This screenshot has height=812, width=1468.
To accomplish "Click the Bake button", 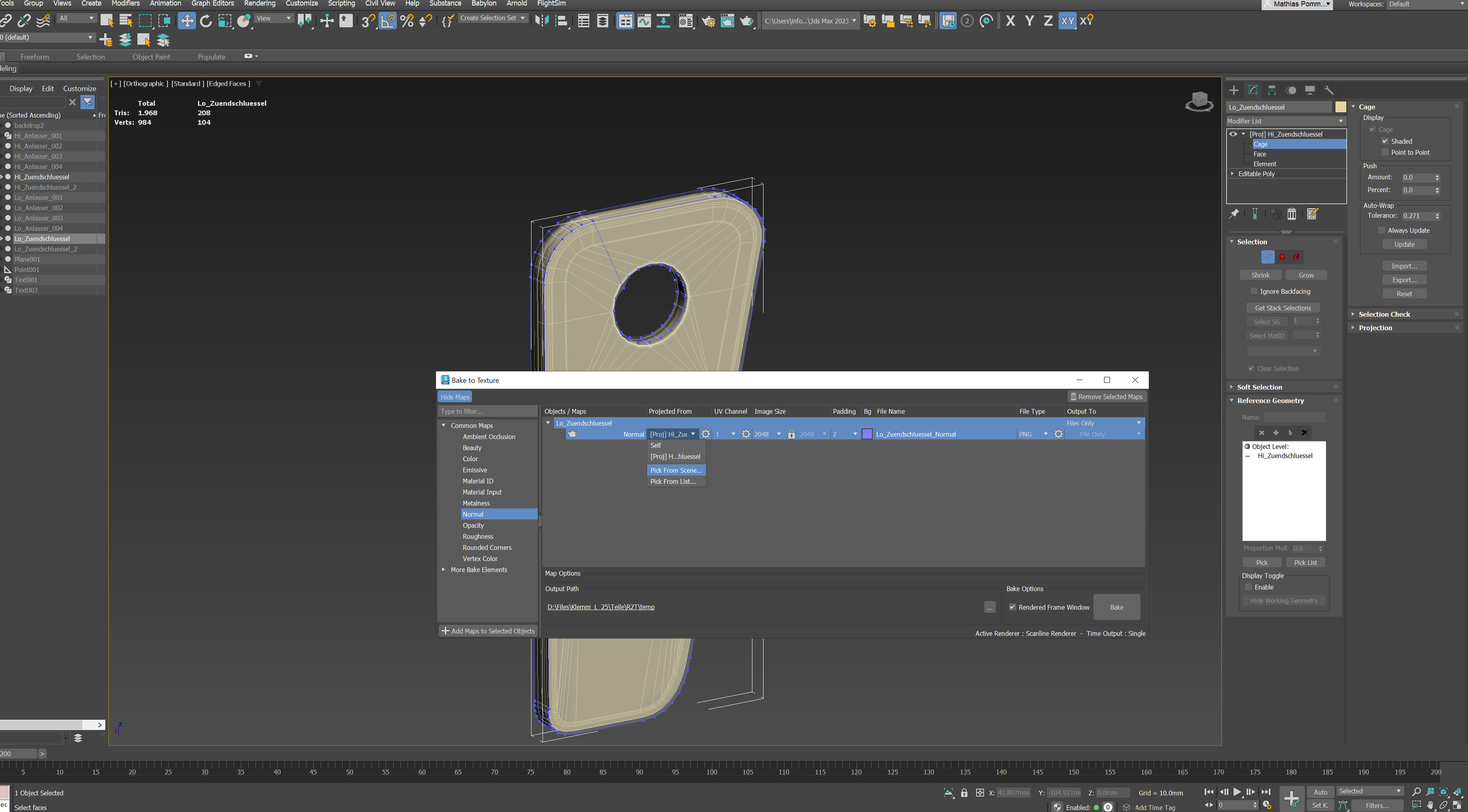I will tap(1116, 607).
